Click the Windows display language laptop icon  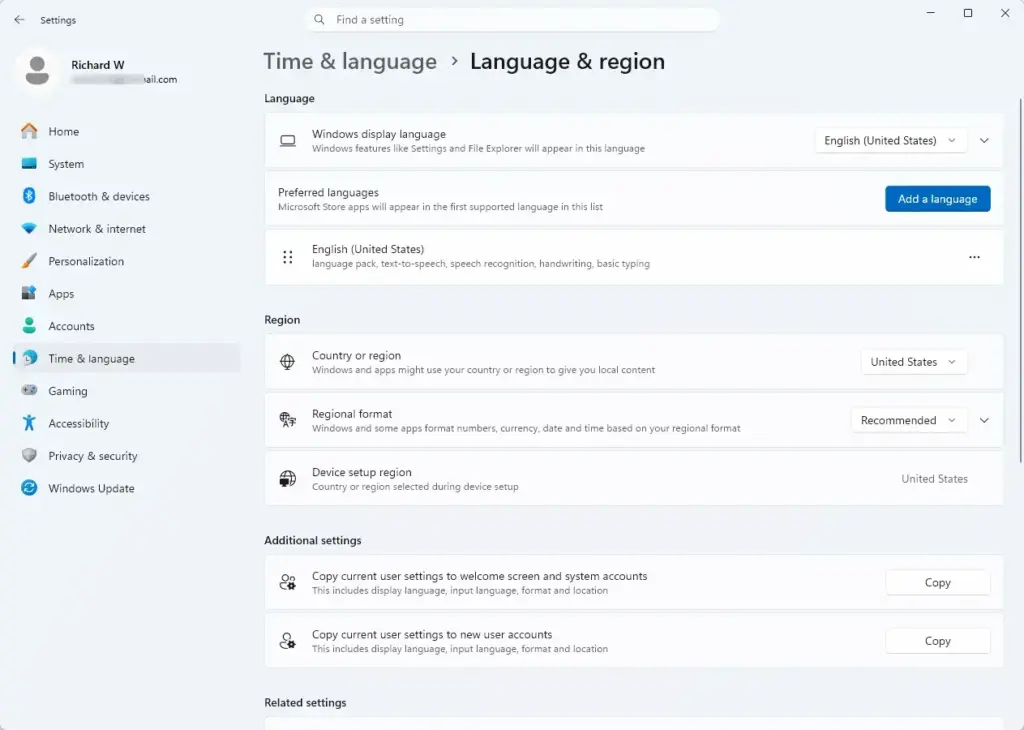287,140
